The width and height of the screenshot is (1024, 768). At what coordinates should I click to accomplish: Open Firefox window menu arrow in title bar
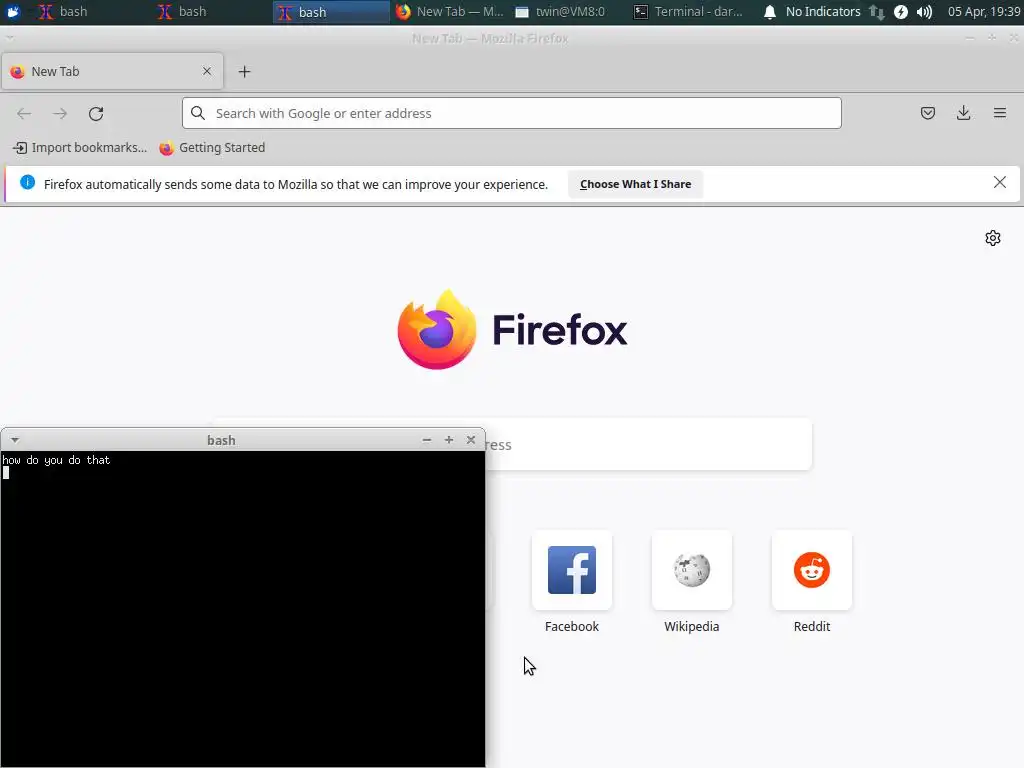click(x=9, y=39)
